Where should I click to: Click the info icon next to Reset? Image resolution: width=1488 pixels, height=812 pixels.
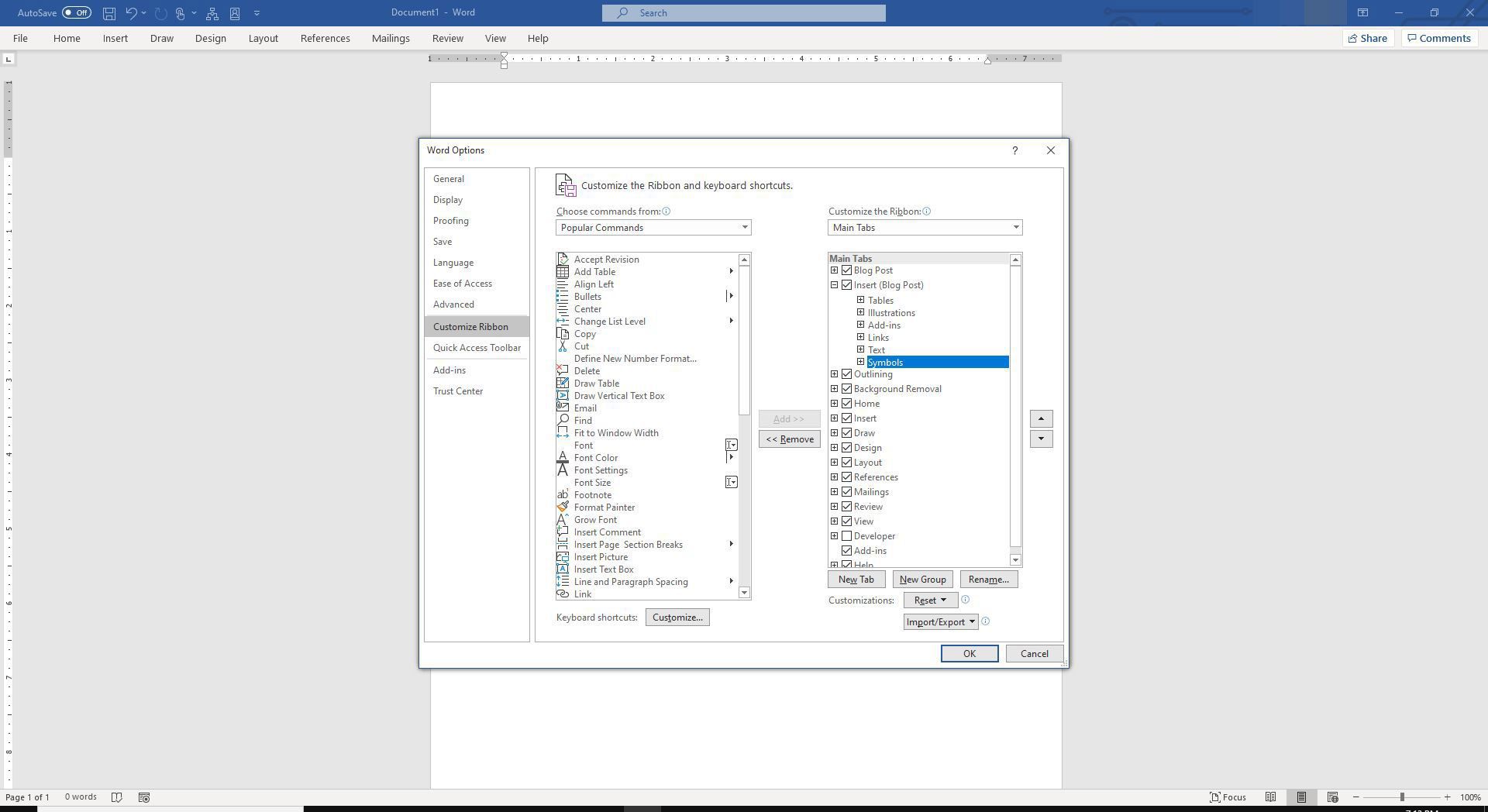[965, 600]
